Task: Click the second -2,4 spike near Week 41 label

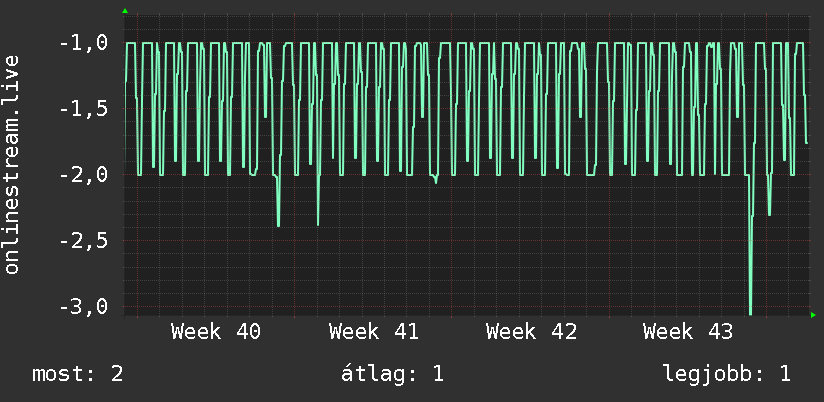Action: tap(318, 222)
